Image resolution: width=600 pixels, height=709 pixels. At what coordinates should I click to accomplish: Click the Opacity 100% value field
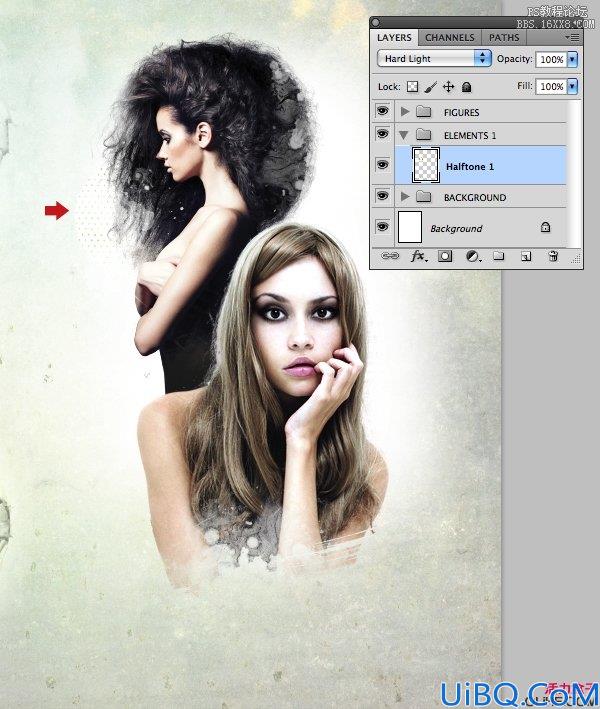[551, 59]
